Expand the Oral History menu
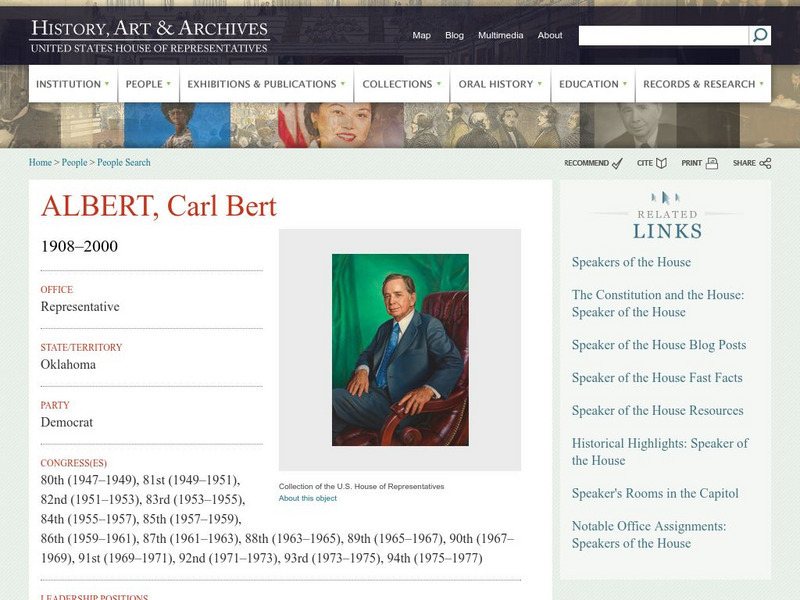This screenshot has height=600, width=800. [x=500, y=84]
